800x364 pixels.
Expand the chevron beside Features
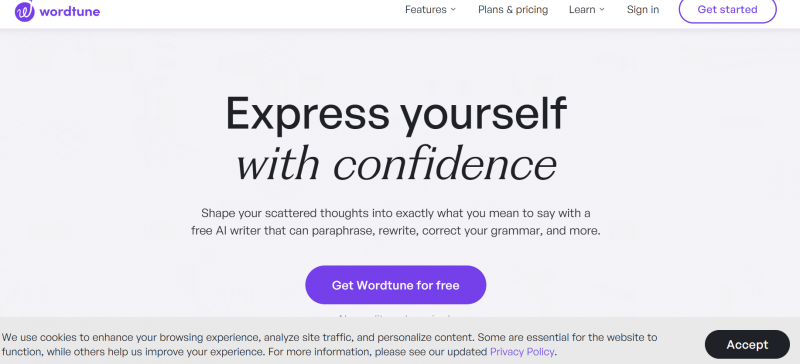click(x=453, y=10)
